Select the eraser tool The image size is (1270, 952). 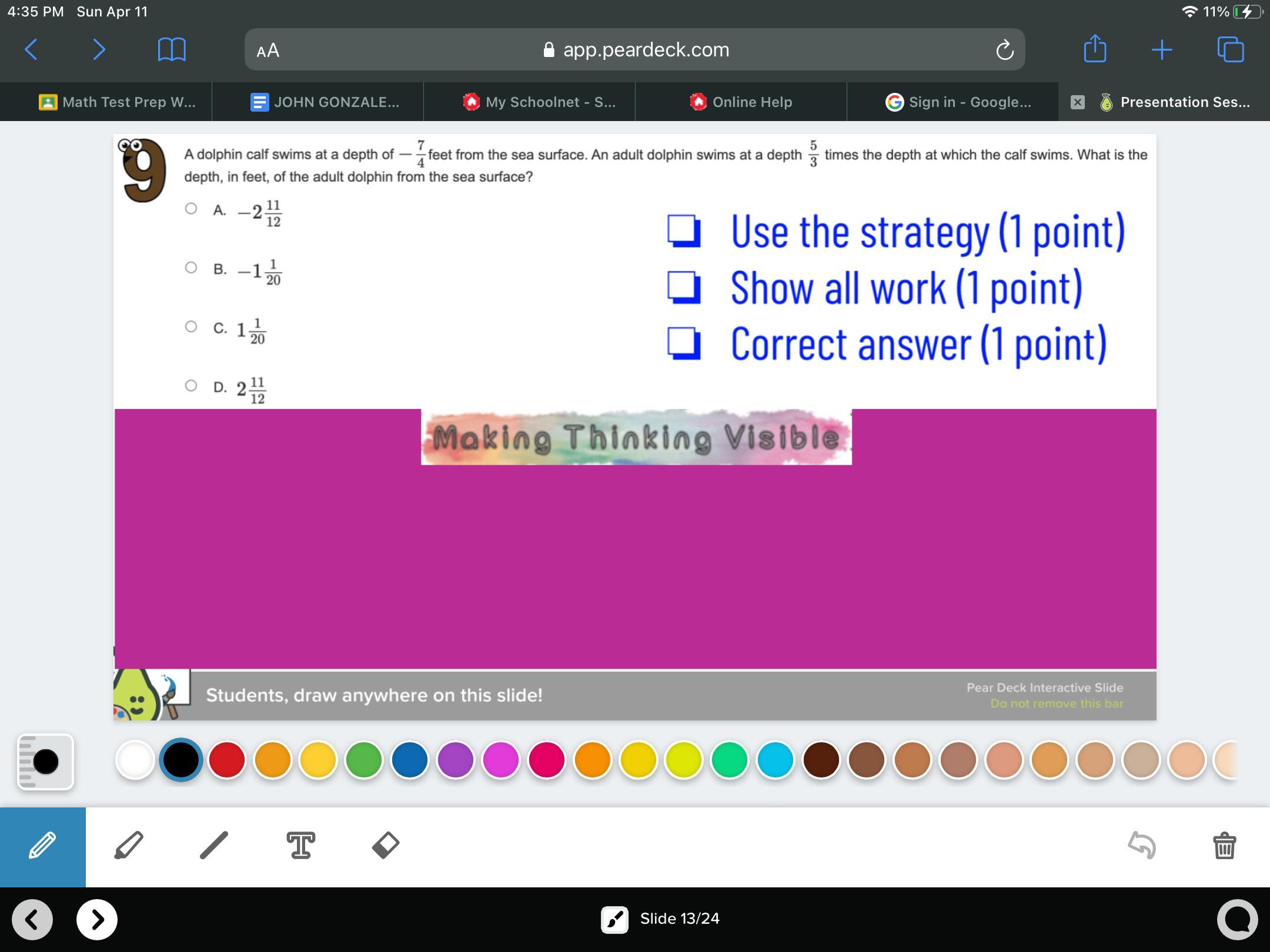point(386,846)
